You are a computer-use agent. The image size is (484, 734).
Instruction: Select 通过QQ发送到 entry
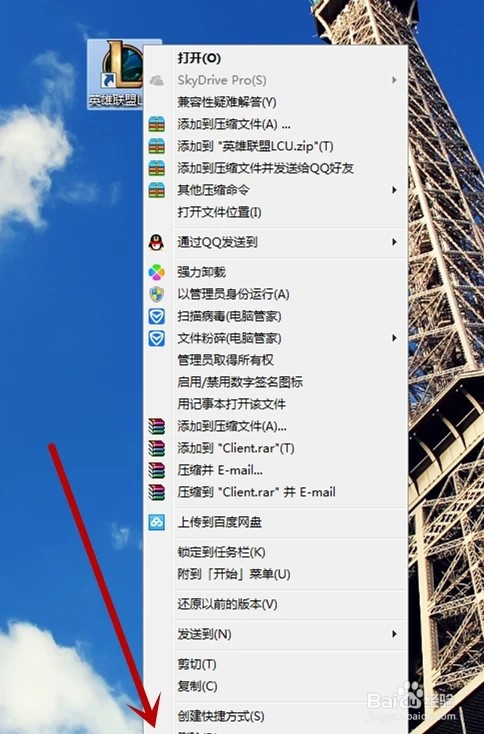[275, 242]
